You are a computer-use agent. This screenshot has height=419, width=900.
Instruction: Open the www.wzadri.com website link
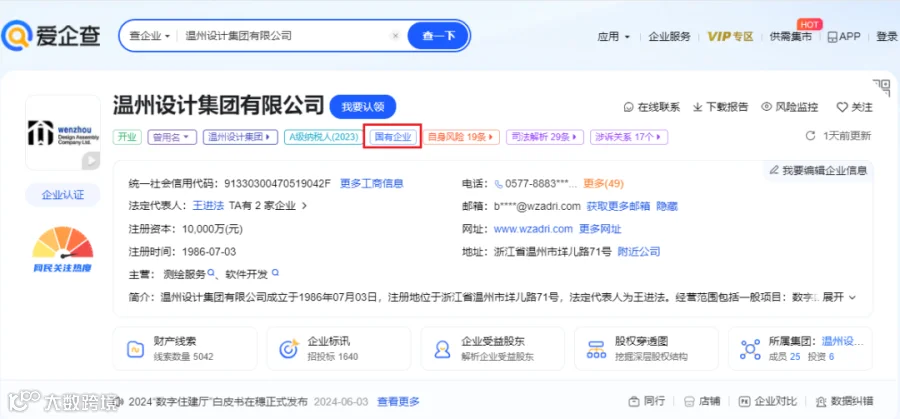coord(533,229)
